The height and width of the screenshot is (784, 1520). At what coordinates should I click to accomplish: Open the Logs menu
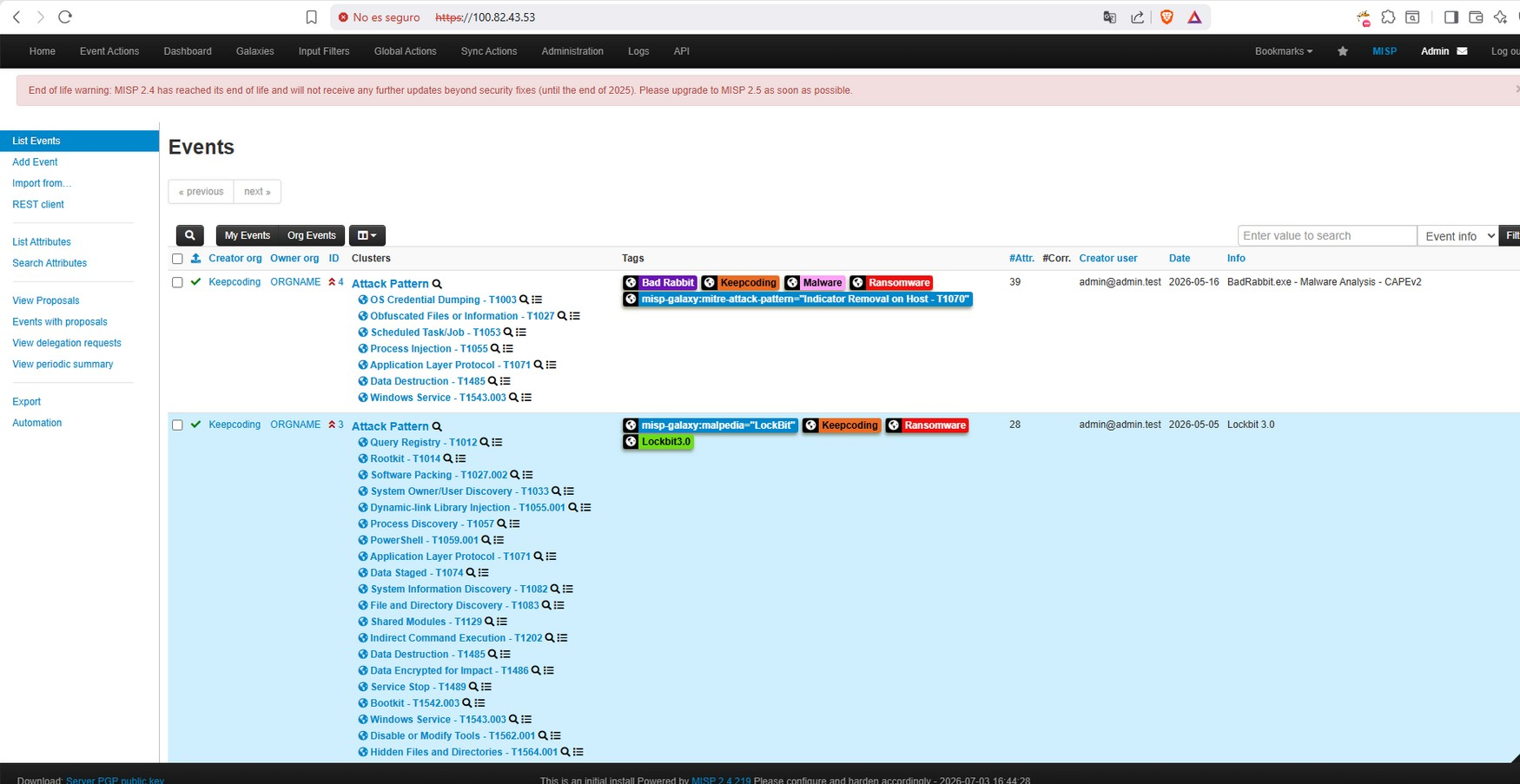(638, 51)
